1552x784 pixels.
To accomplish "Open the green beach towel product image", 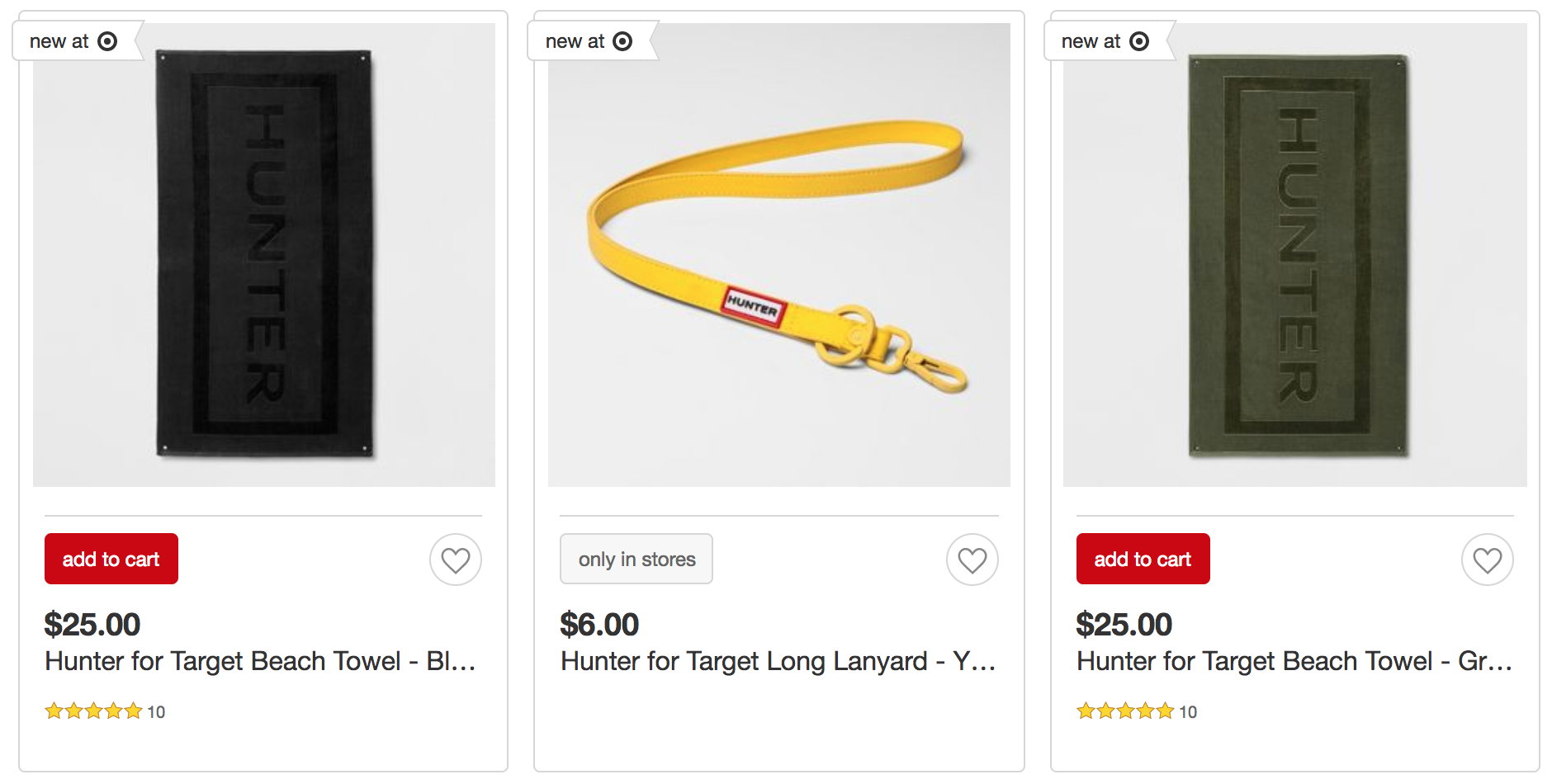I will click(1294, 254).
